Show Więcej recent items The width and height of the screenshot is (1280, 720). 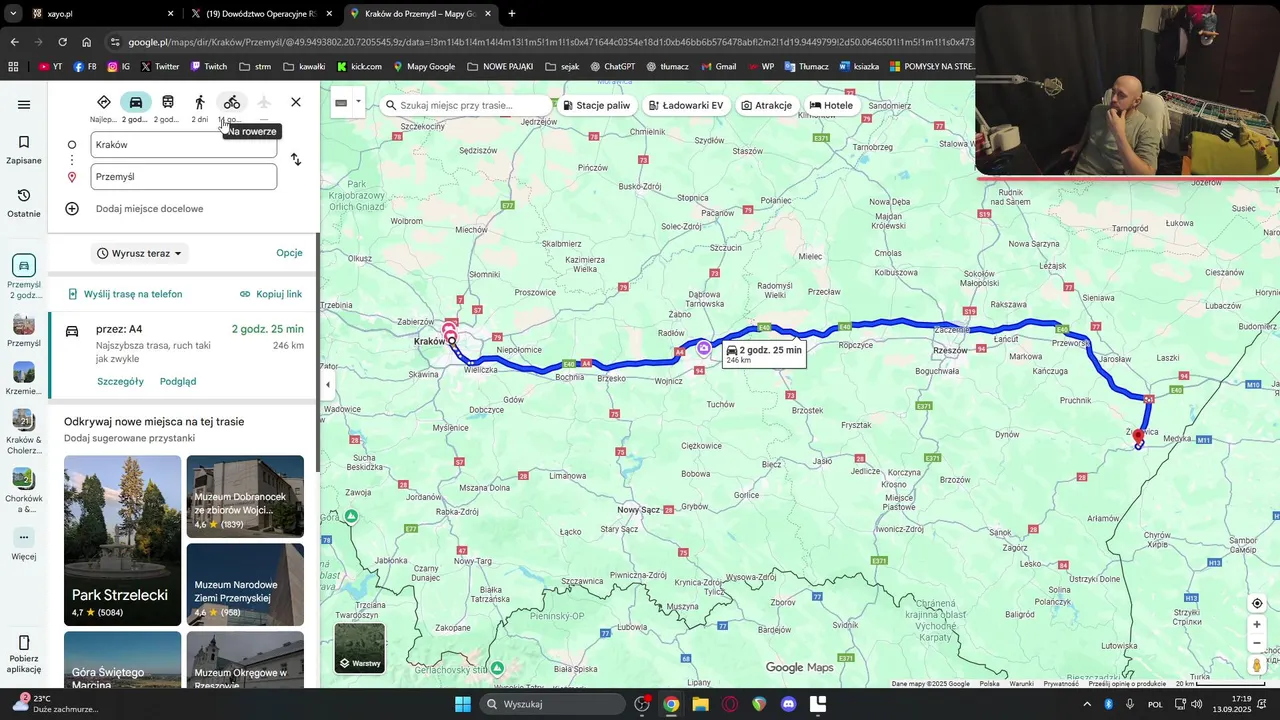coord(24,544)
